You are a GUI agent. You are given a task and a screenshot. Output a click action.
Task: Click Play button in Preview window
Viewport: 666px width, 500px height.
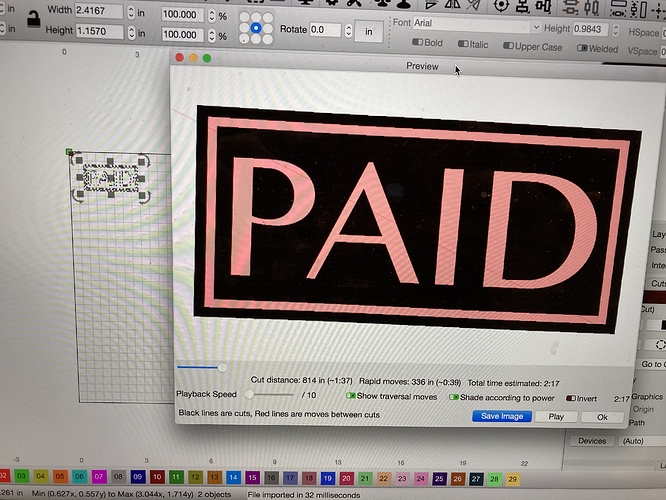(x=556, y=417)
